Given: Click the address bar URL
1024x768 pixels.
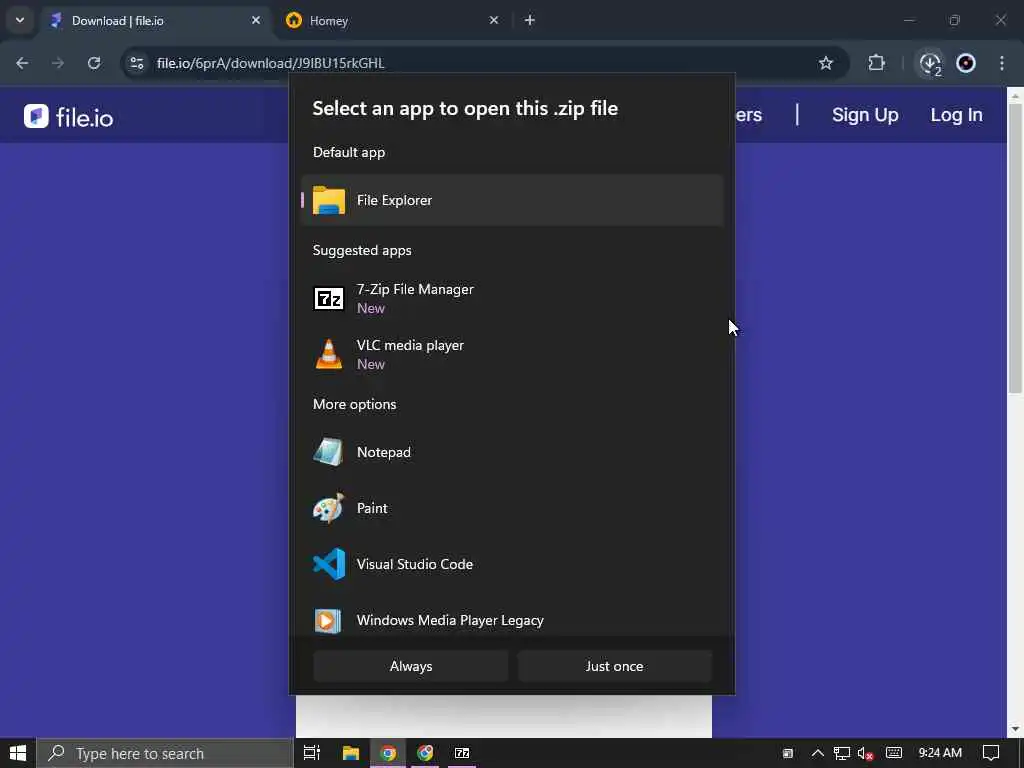Looking at the screenshot, I should [270, 63].
